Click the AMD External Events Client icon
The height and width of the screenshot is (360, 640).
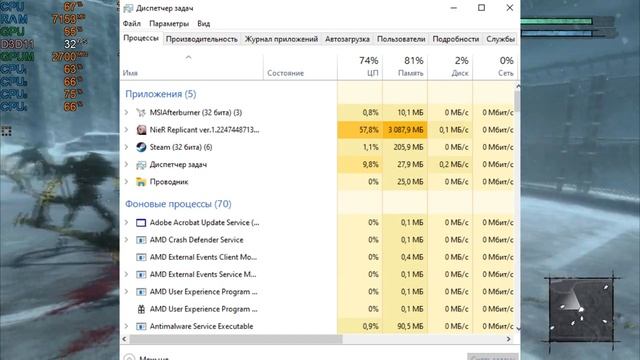coord(141,257)
